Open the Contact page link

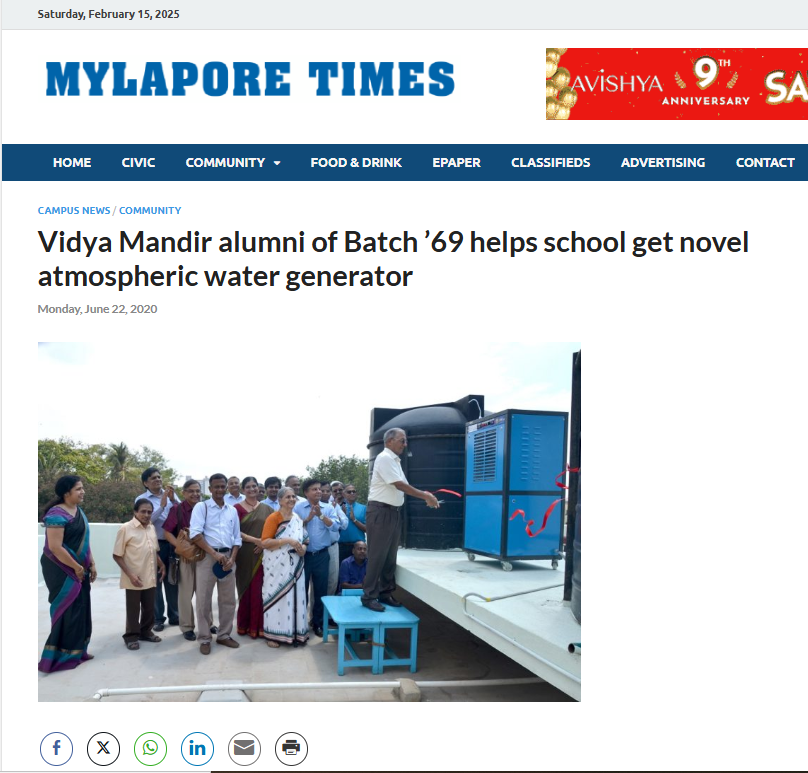tap(765, 162)
